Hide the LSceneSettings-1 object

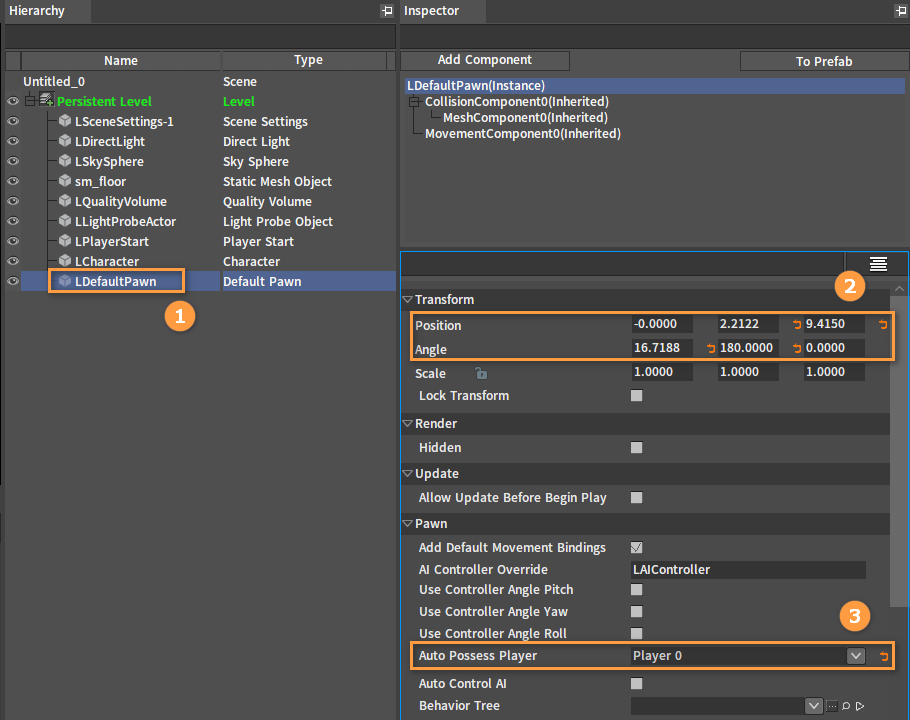[13, 121]
